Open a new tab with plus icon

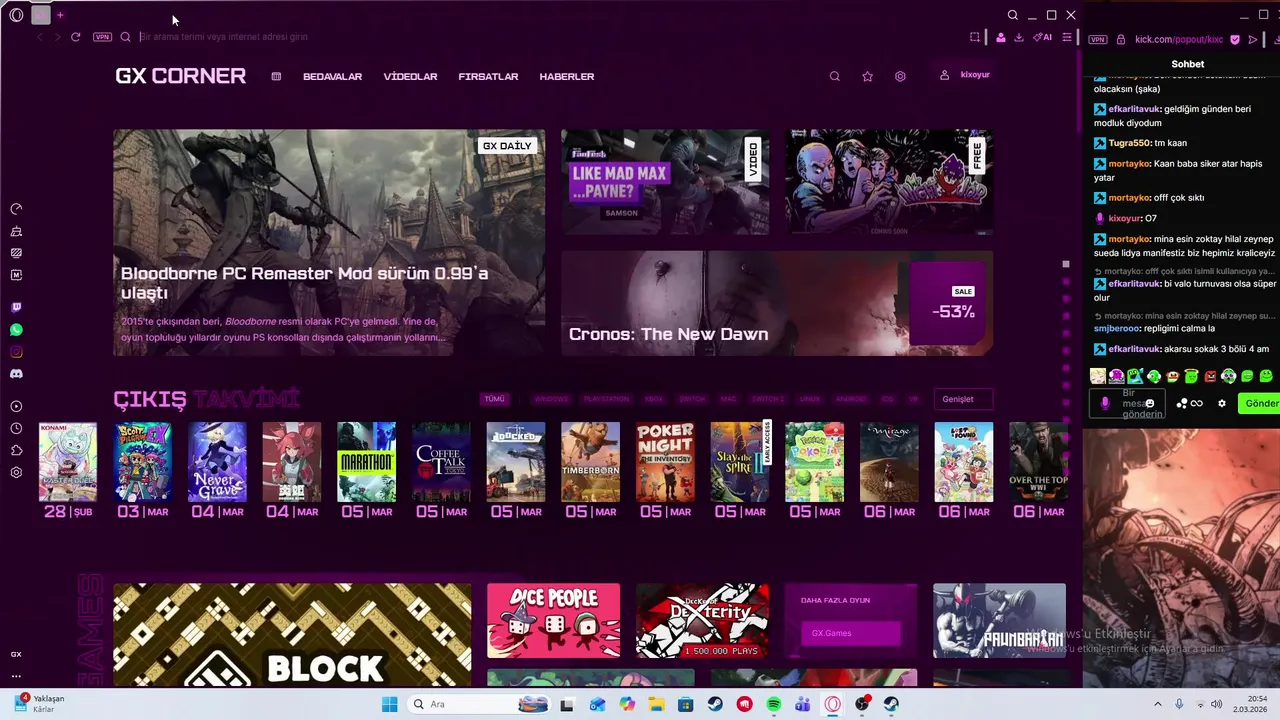[60, 15]
